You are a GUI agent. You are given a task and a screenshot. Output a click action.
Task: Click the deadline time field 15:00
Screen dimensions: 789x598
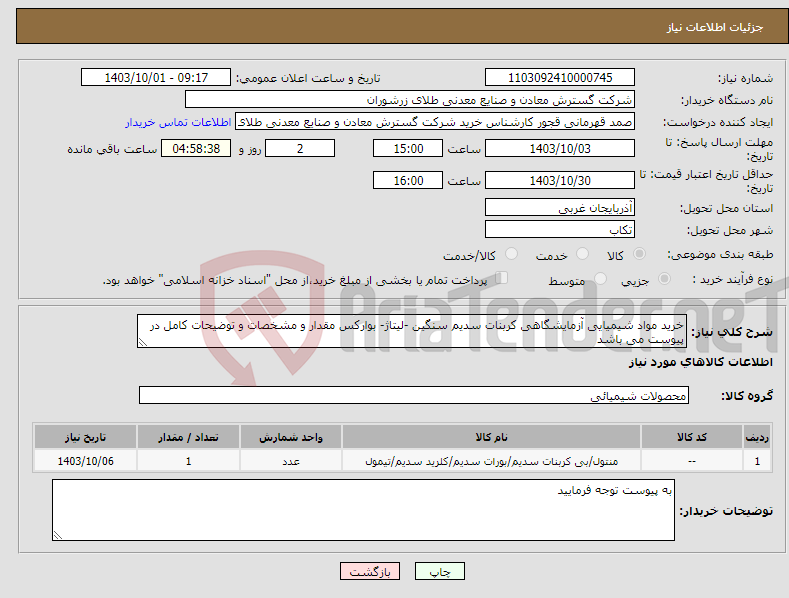[408, 148]
